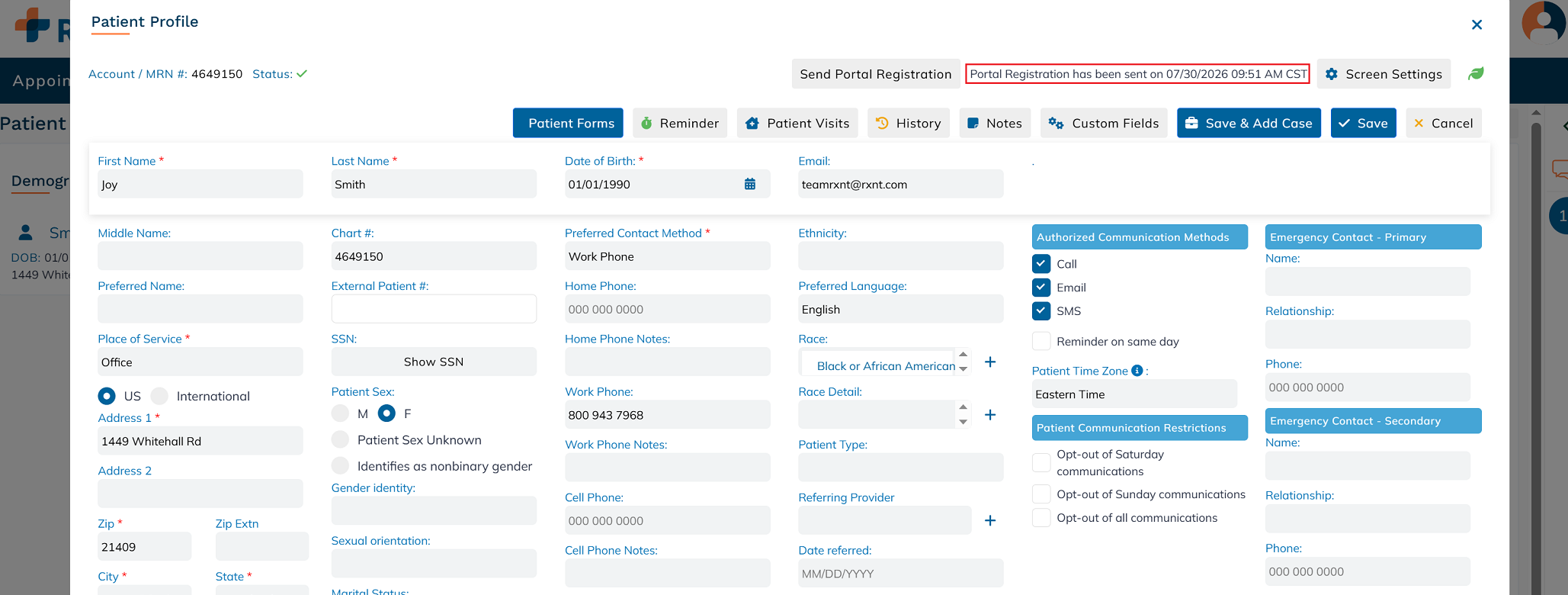Click the Race list scroll arrows

pyautogui.click(x=963, y=362)
